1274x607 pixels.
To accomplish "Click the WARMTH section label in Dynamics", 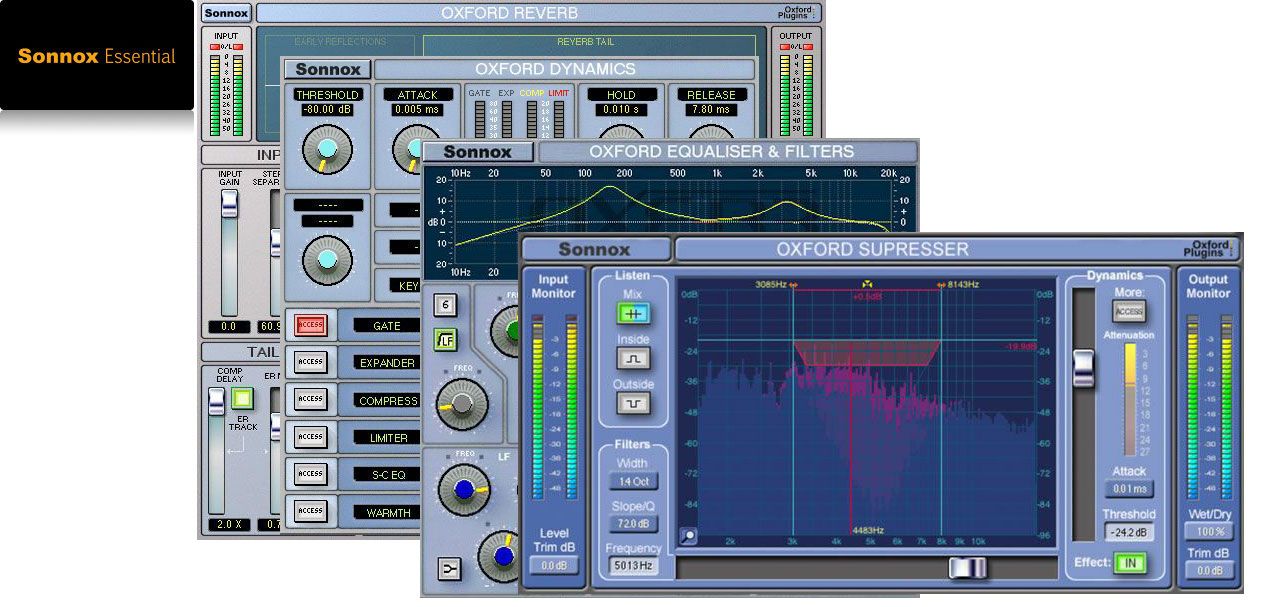I will click(388, 513).
